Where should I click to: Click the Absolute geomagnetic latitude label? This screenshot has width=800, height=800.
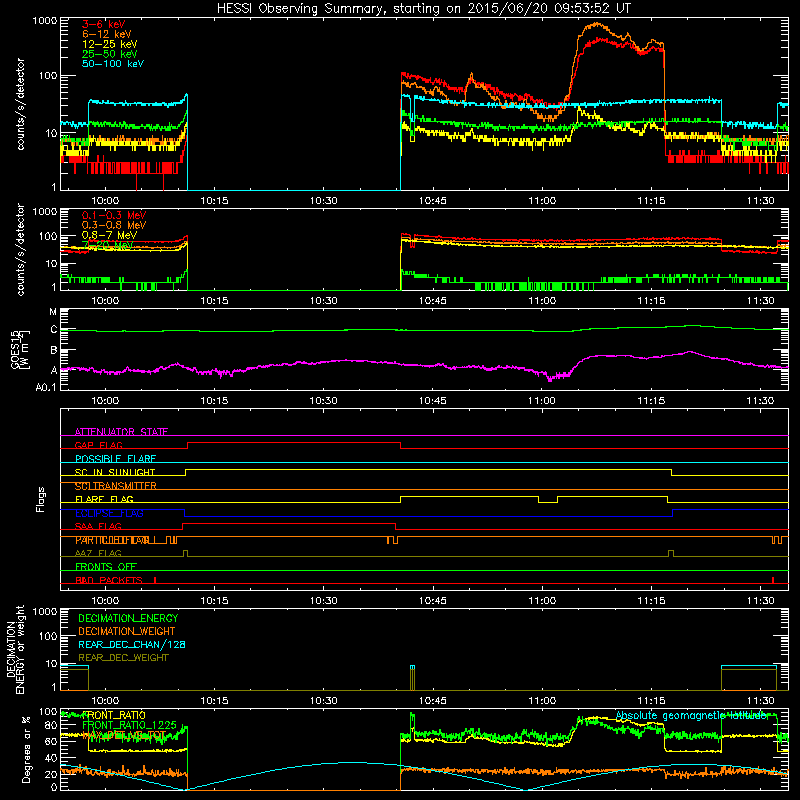pos(692,715)
